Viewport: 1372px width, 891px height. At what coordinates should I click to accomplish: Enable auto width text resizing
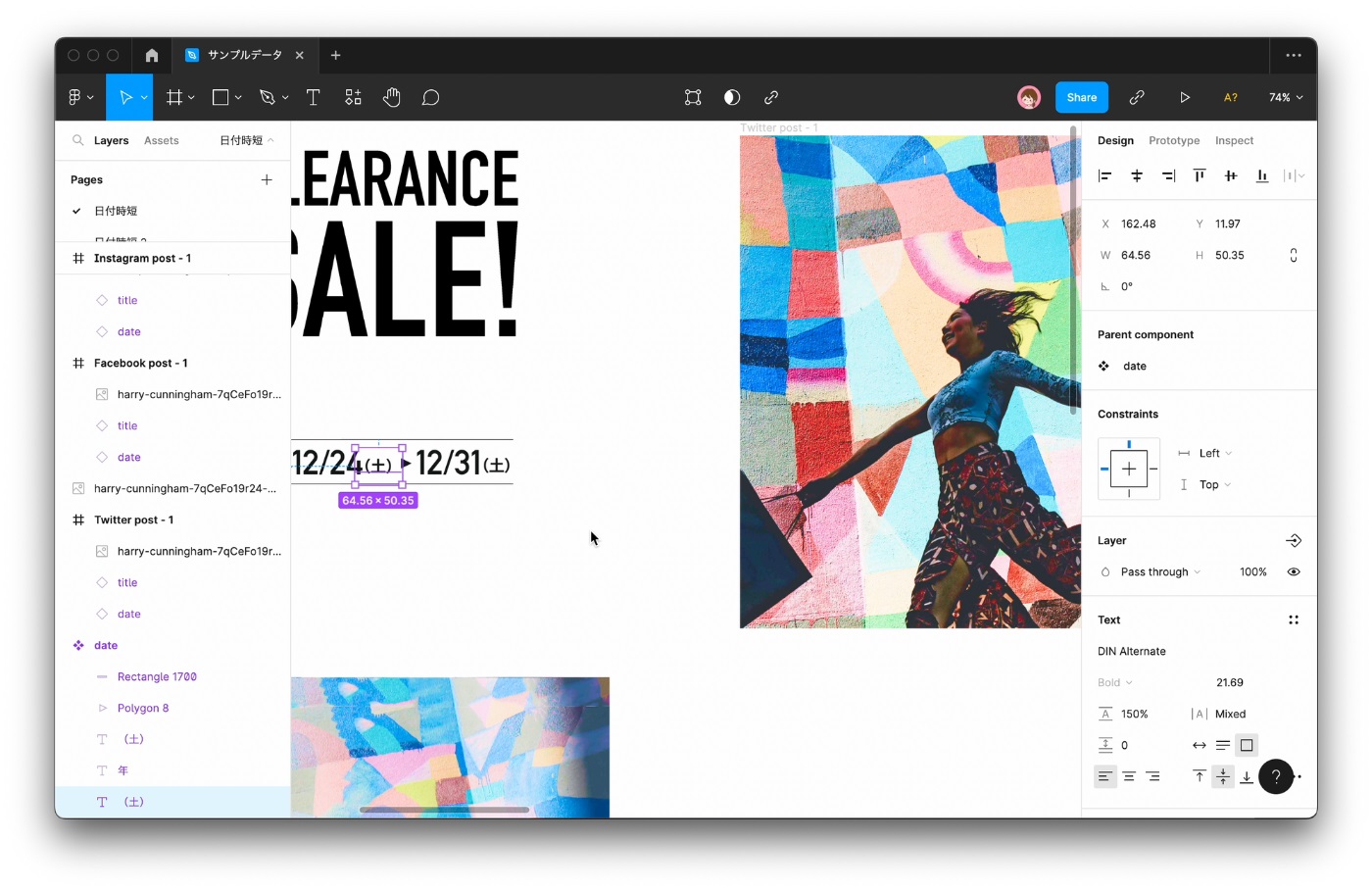[1200, 745]
